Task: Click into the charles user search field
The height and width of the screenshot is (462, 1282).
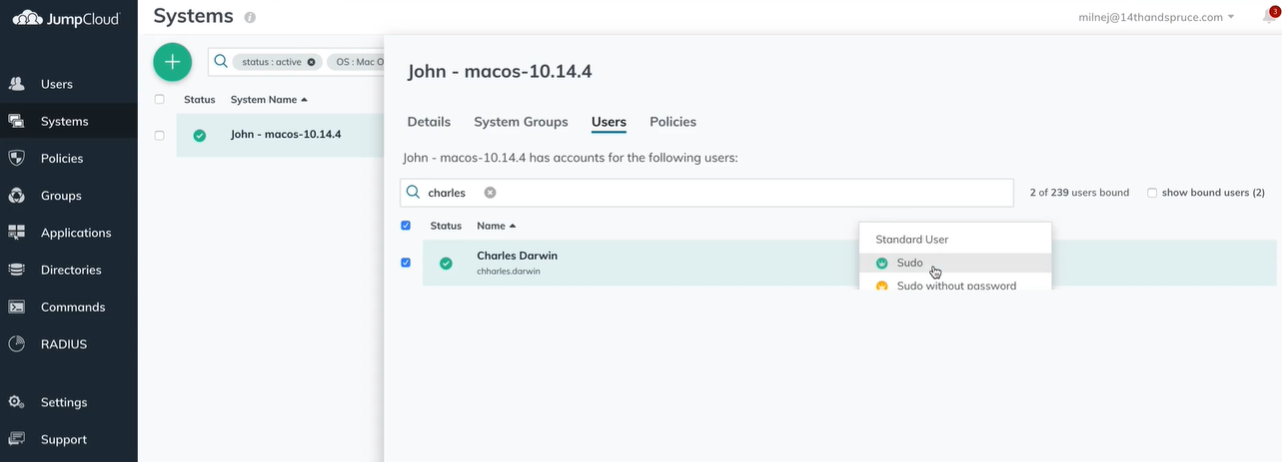Action: (707, 193)
